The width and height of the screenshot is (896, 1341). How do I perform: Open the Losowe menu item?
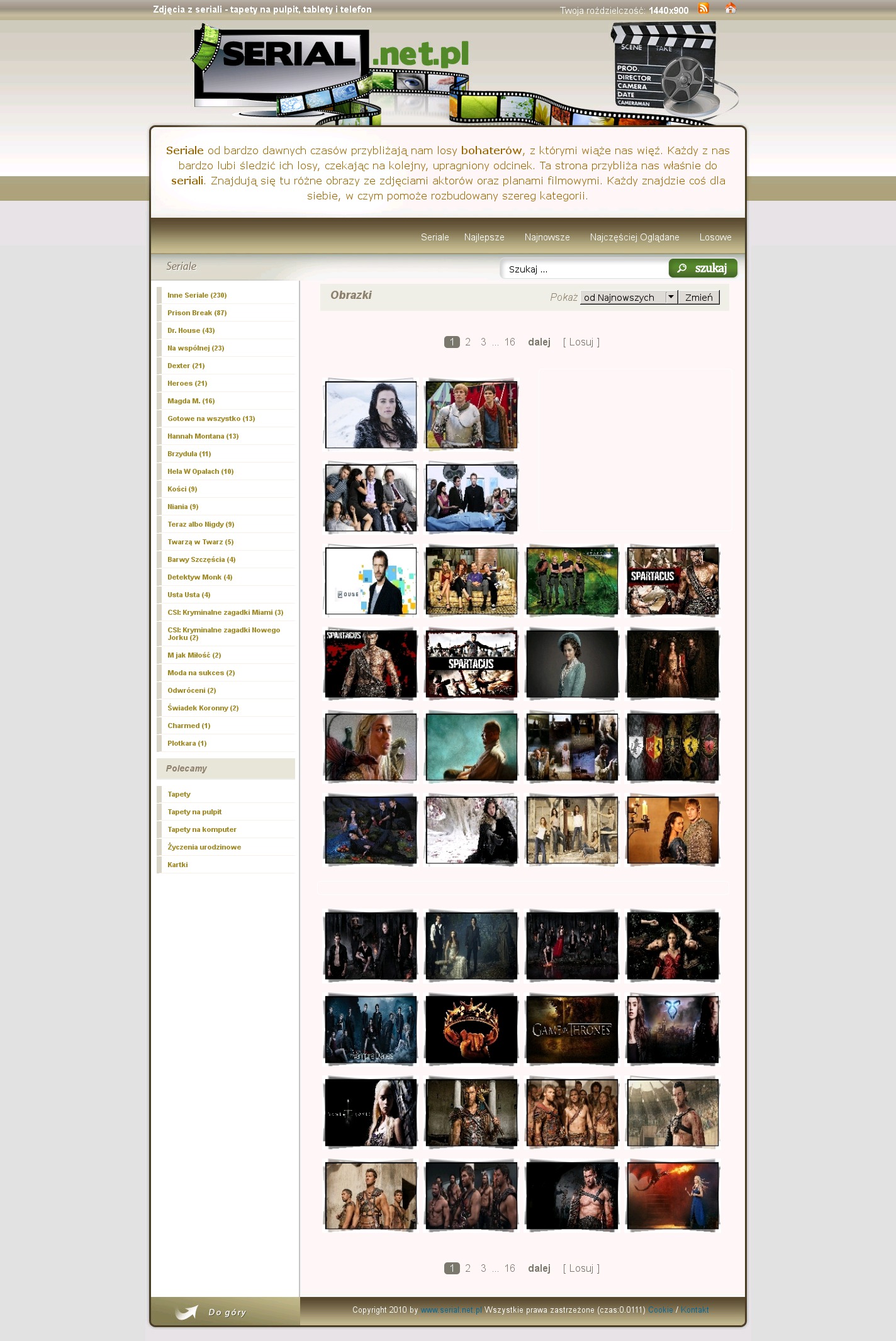715,237
